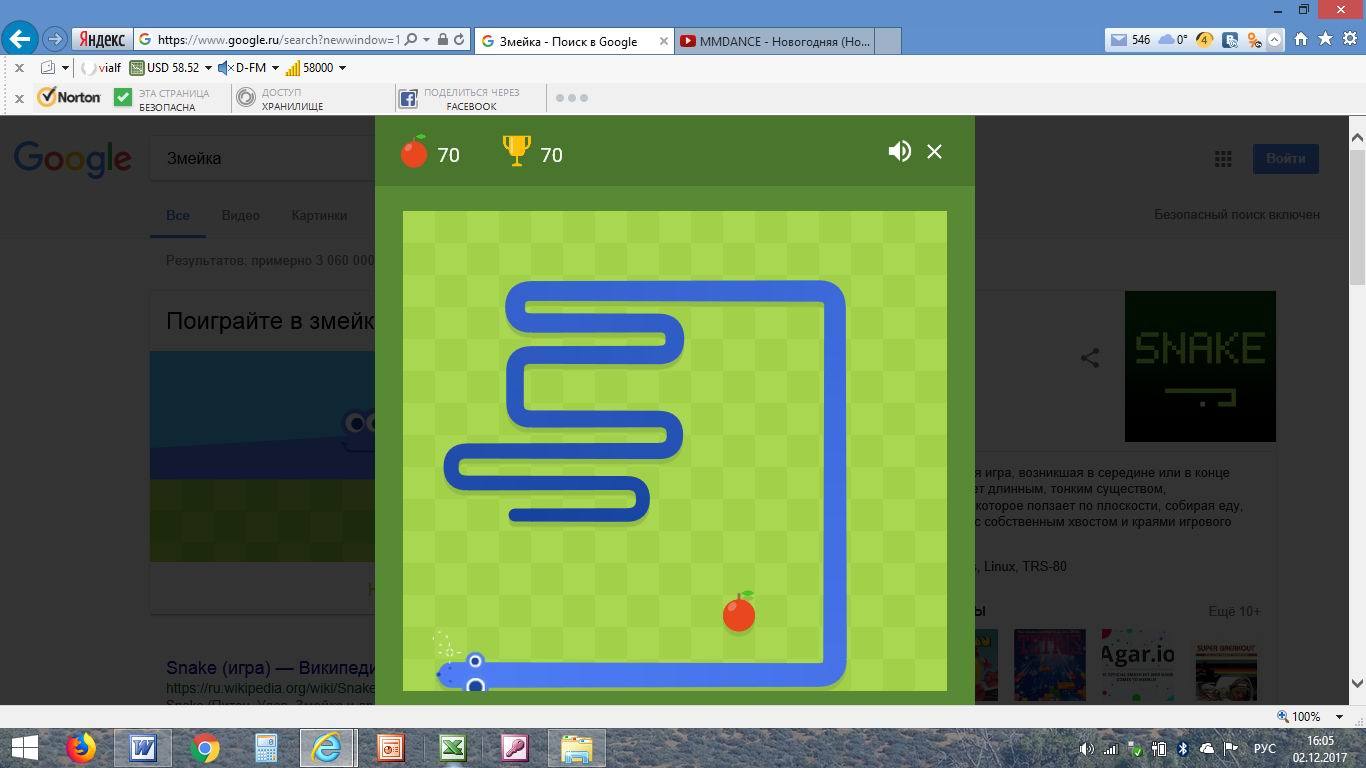Click the orange notification badge showing 4
The height and width of the screenshot is (768, 1366).
1204,40
